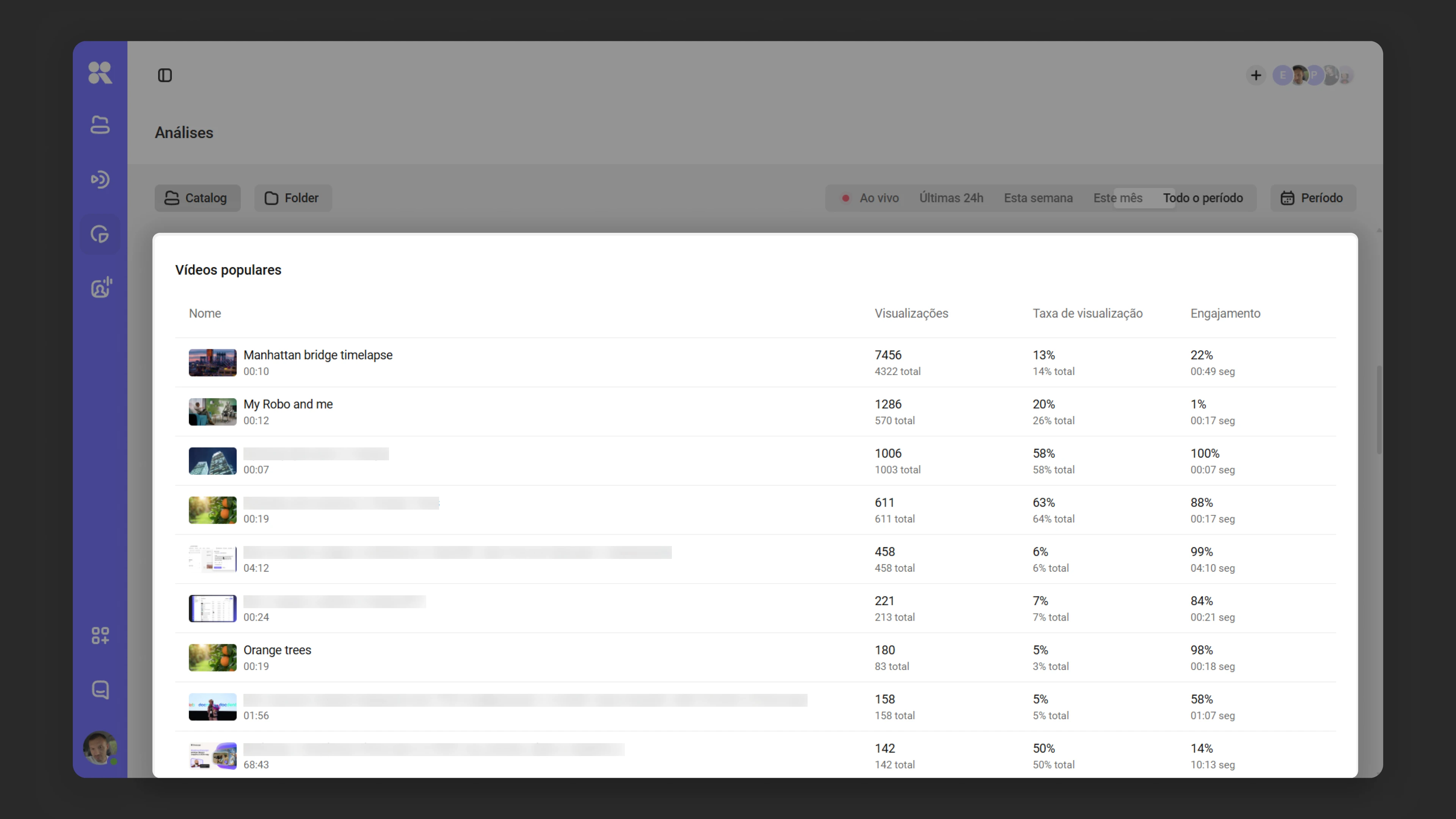The width and height of the screenshot is (1456, 819).
Task: Click the 83 total value
Action: coord(892,667)
